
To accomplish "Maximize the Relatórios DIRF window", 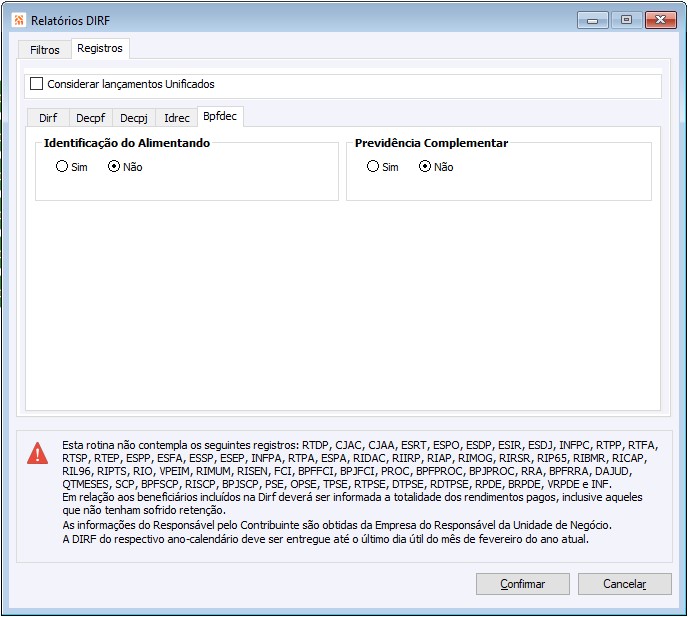I will click(x=627, y=20).
